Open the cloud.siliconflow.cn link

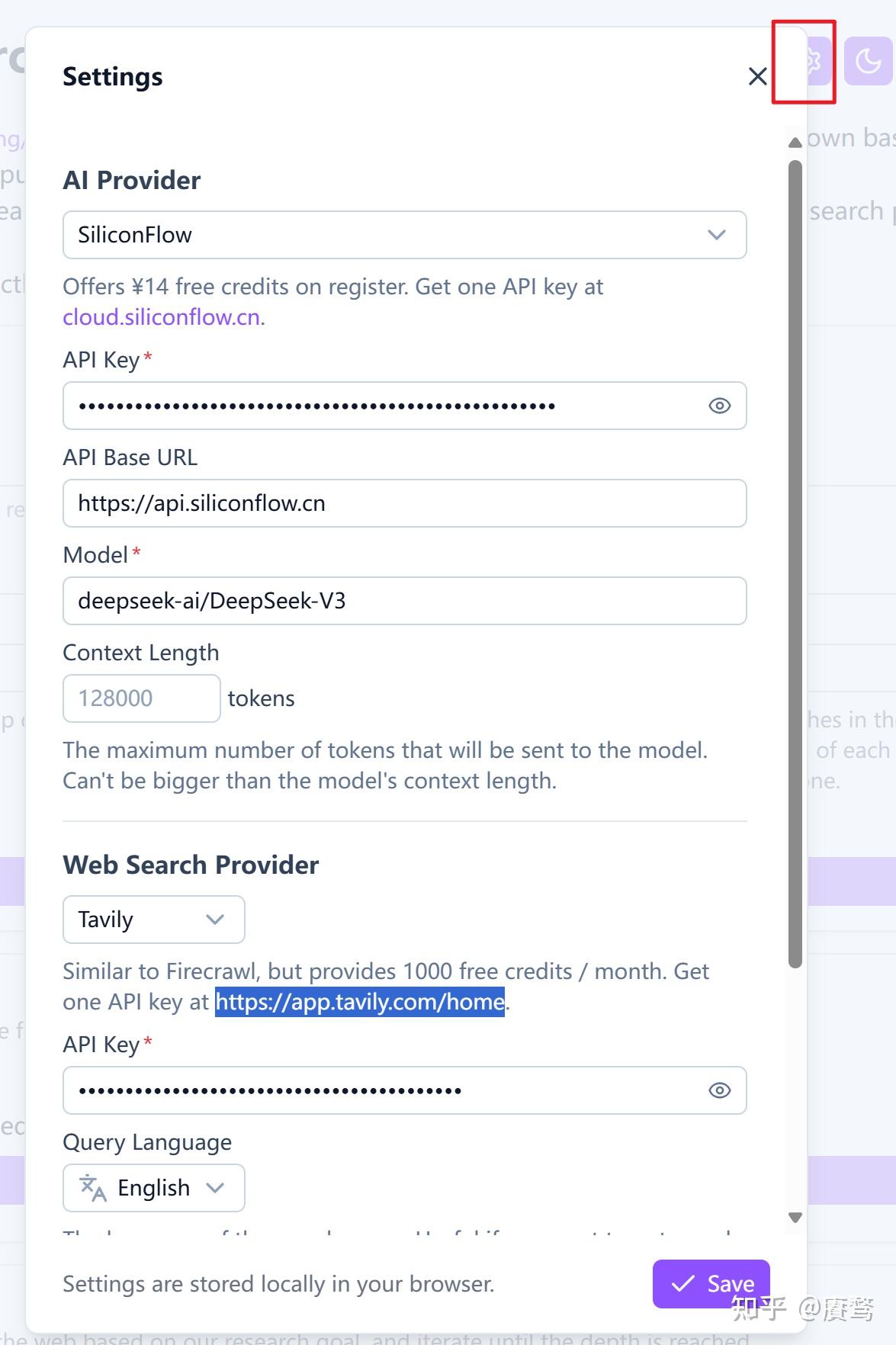pos(162,317)
